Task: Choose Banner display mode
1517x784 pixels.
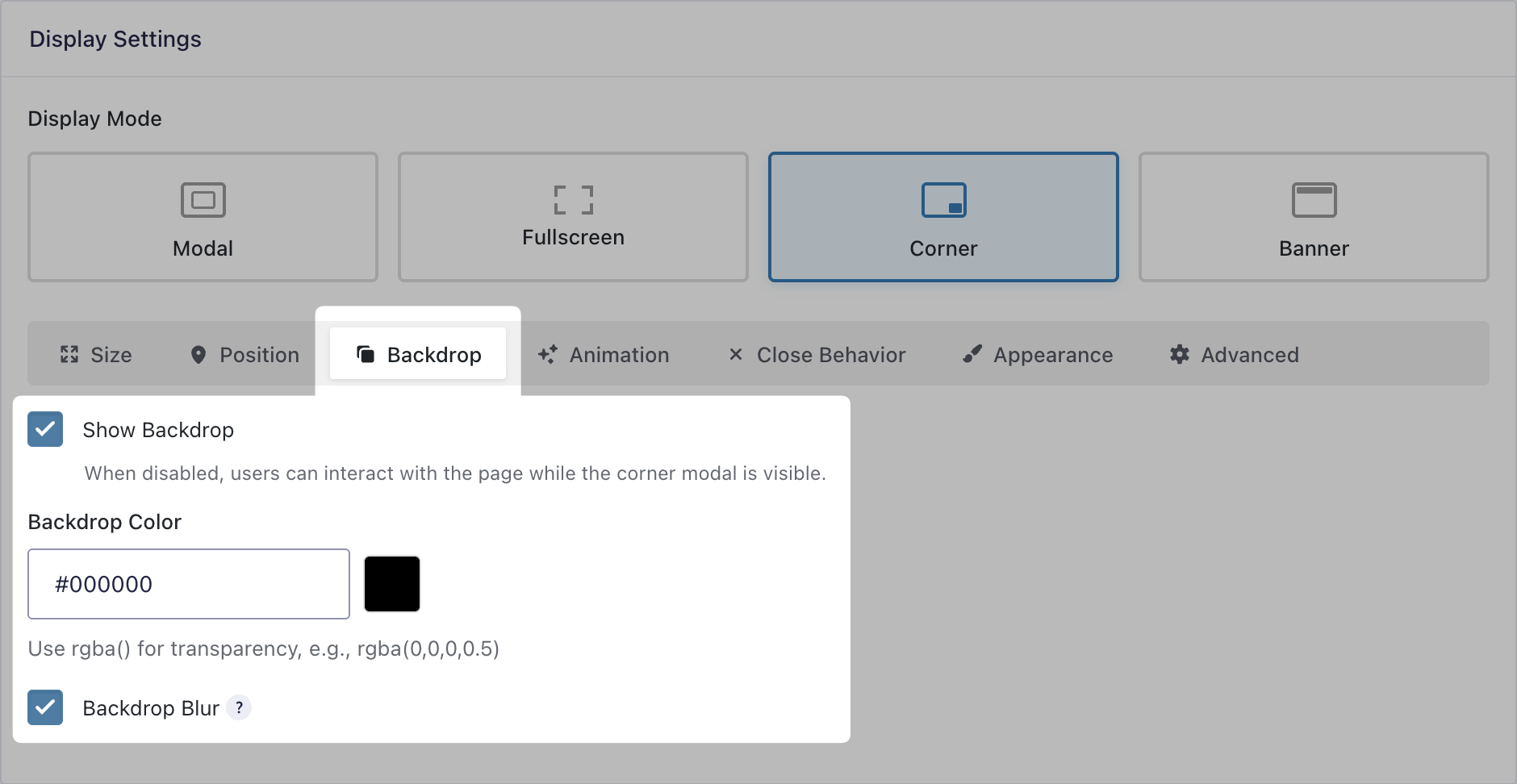Action: pyautogui.click(x=1314, y=217)
